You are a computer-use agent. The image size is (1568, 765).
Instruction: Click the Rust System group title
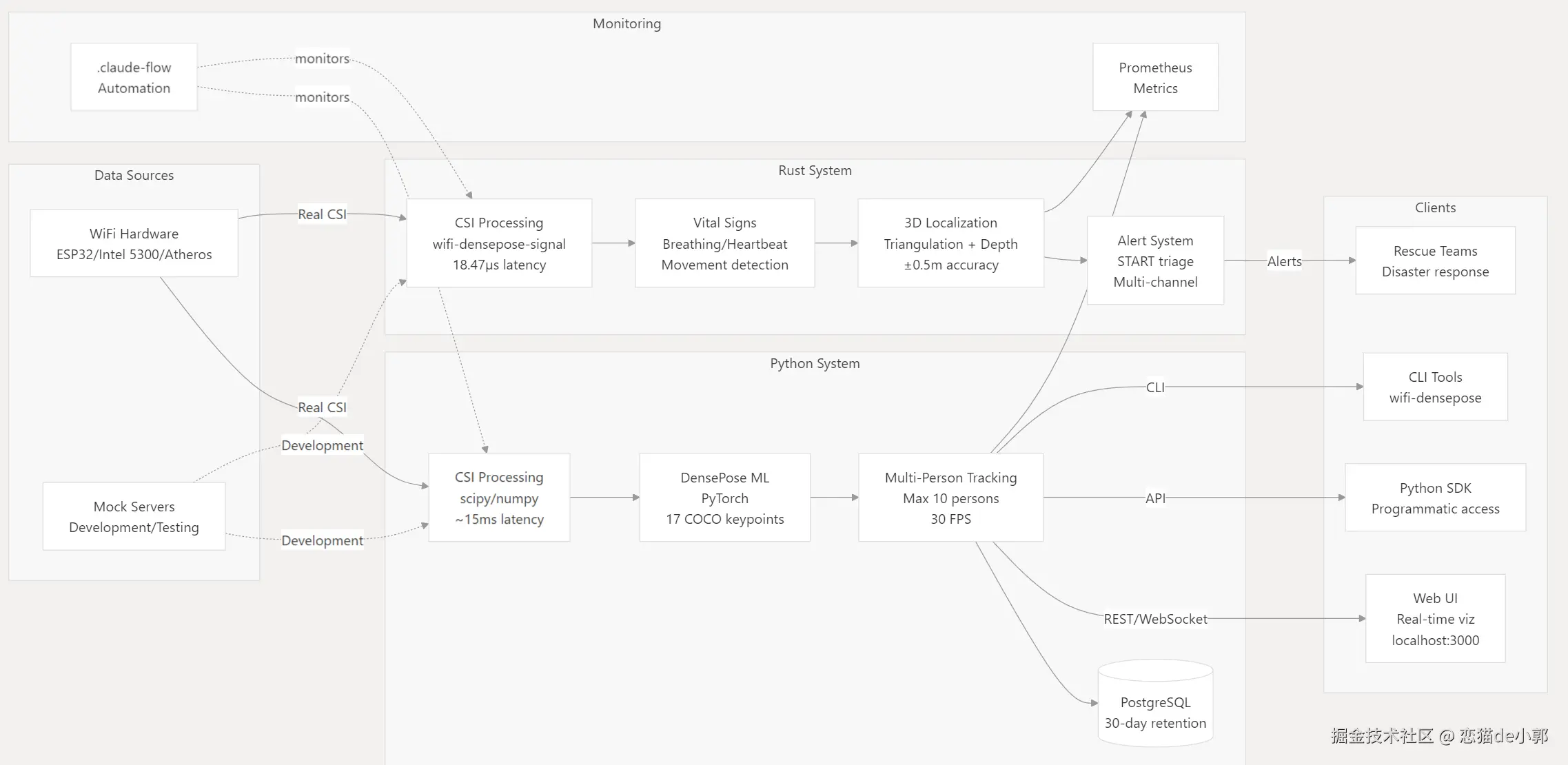815,170
